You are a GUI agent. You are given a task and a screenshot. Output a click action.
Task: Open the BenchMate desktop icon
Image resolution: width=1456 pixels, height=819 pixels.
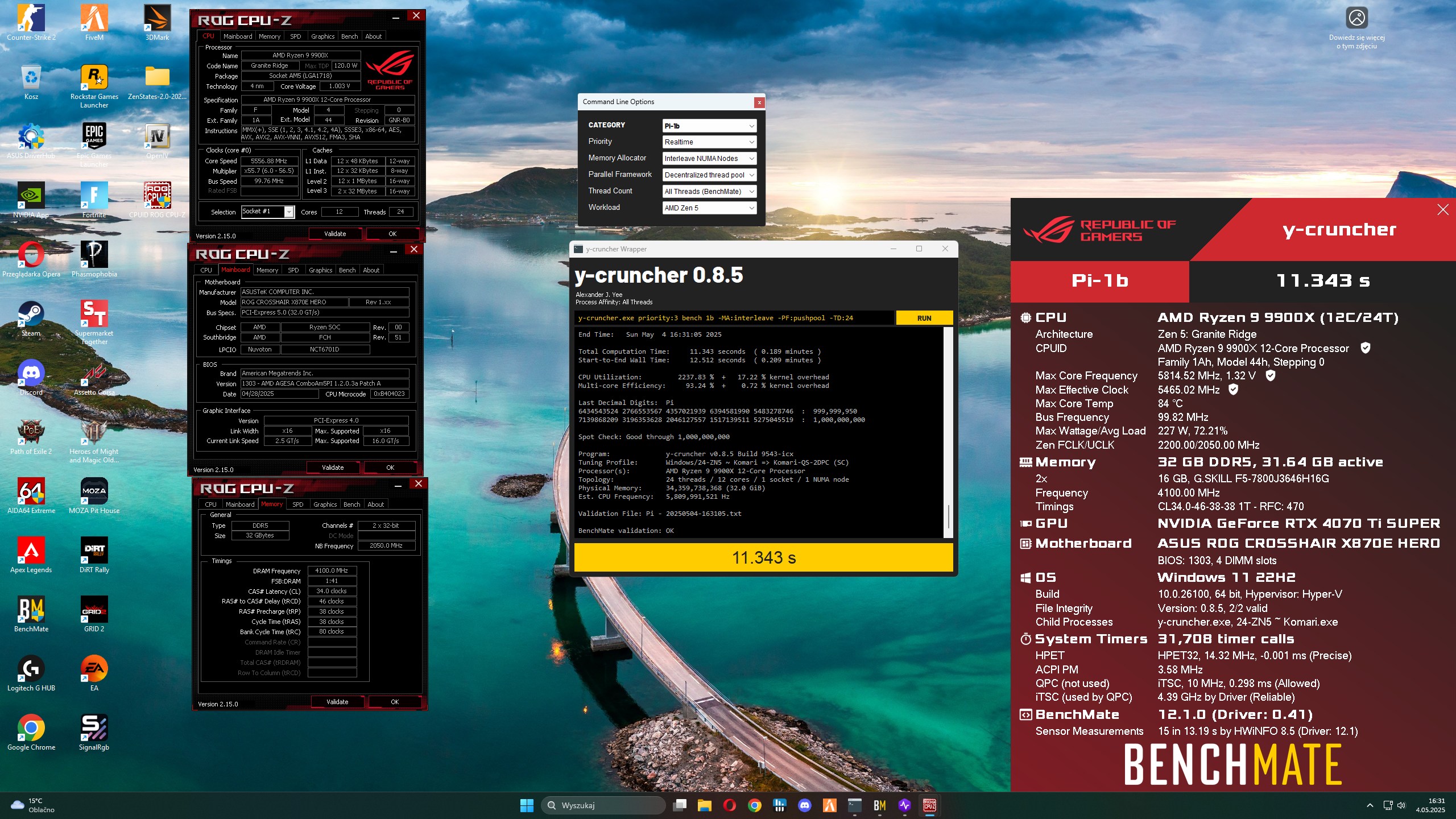31,615
